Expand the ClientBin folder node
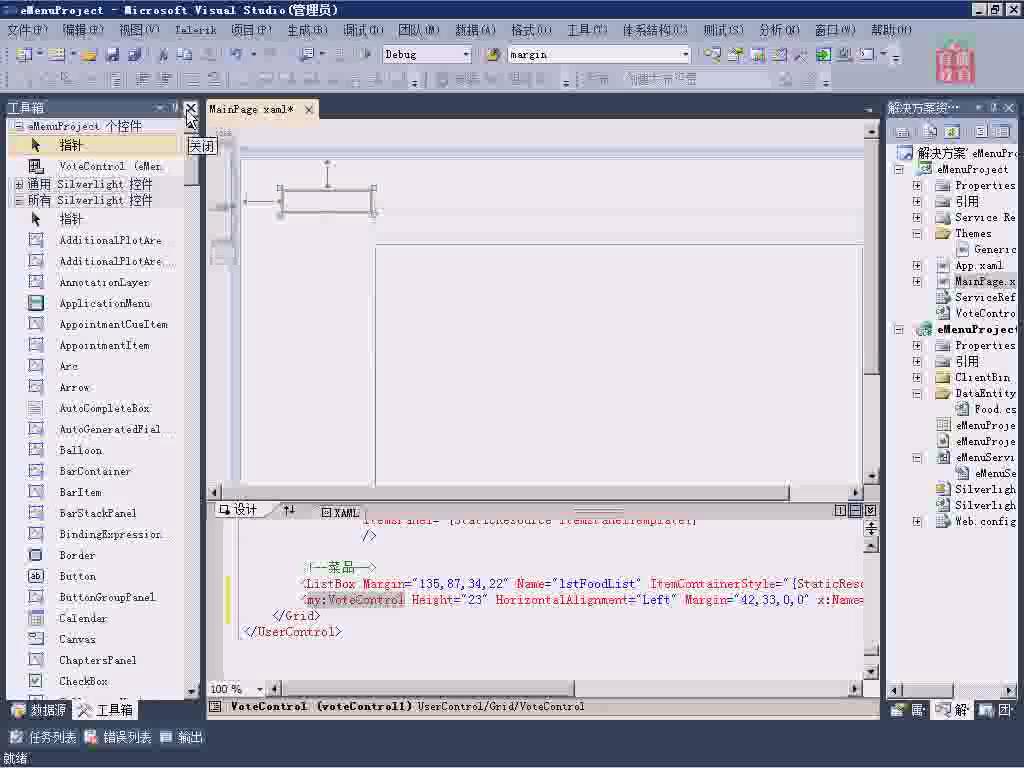This screenshot has width=1024, height=768. 917,377
